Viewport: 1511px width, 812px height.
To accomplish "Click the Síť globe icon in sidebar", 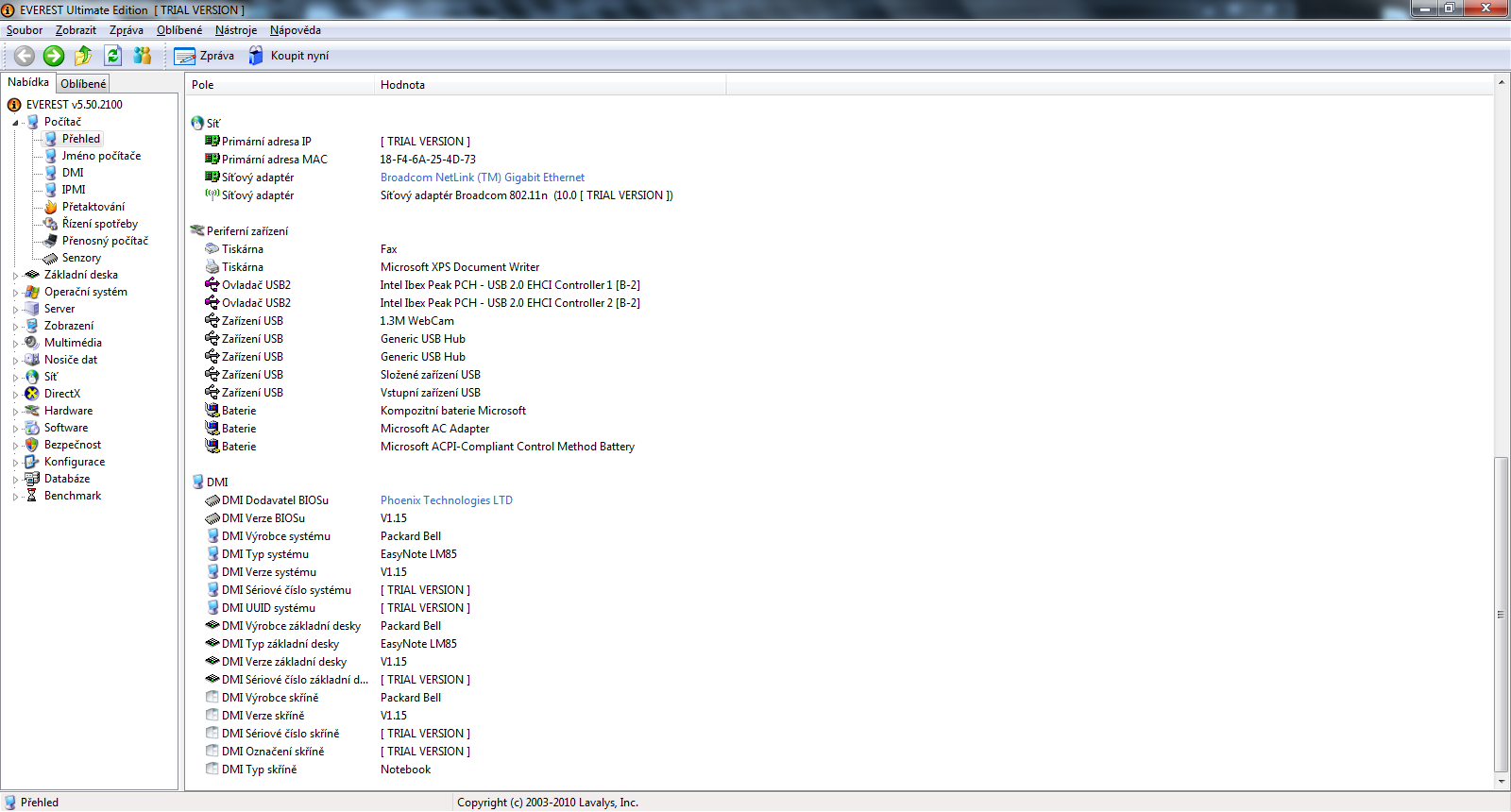I will click(x=32, y=377).
